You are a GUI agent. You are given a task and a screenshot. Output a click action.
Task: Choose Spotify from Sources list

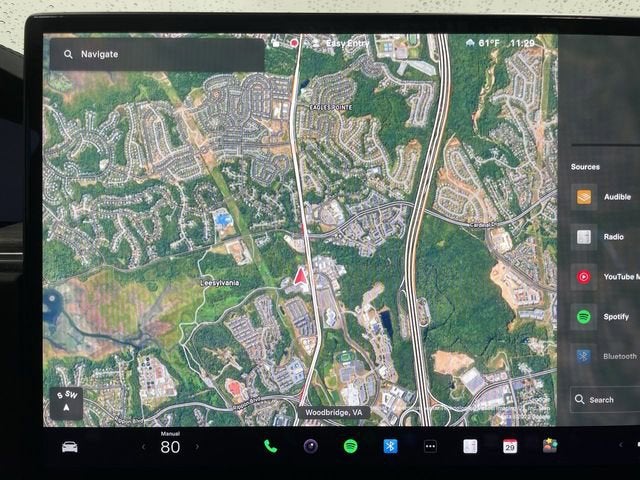(x=600, y=317)
